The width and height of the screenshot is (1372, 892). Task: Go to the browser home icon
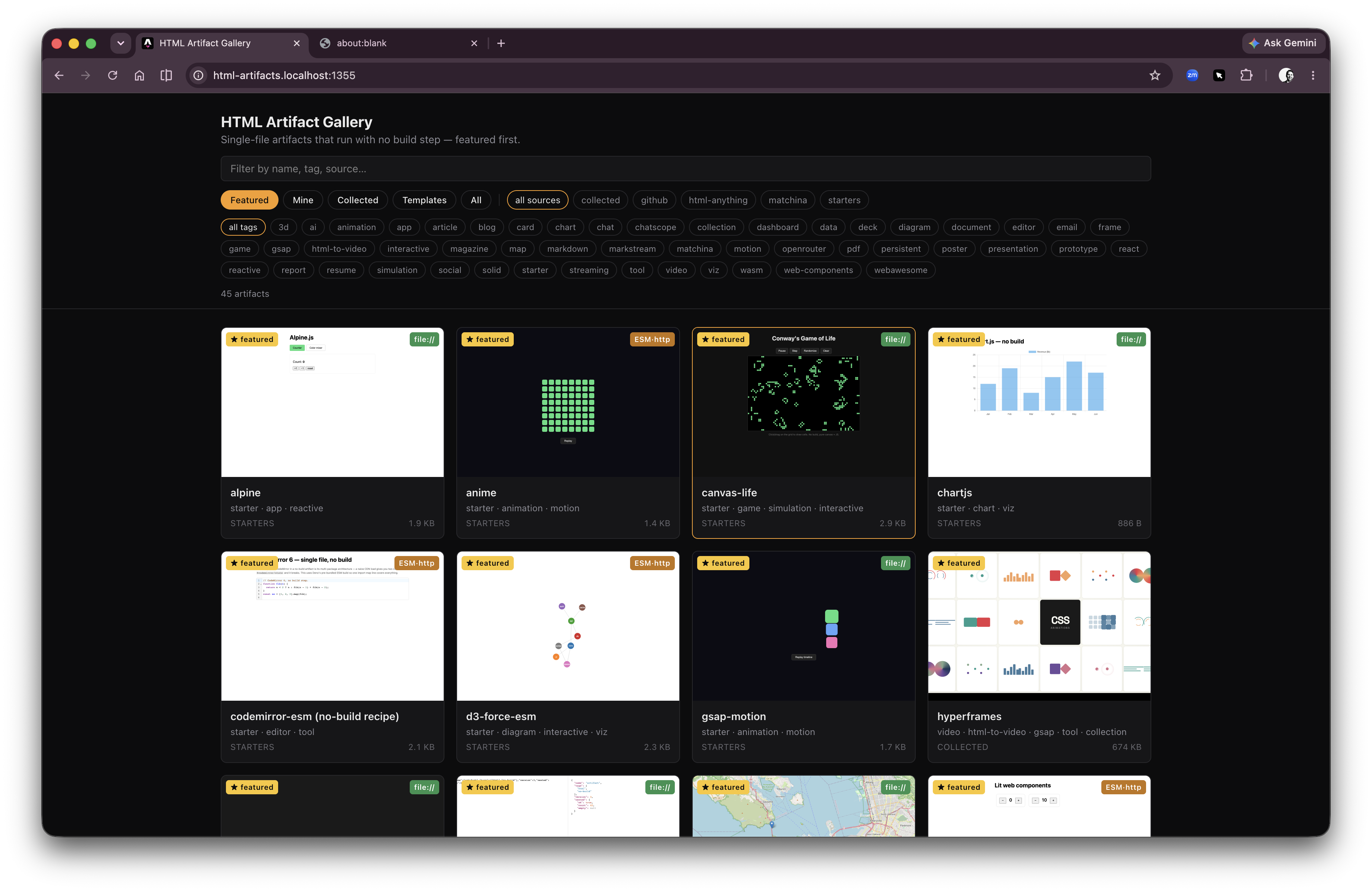pyautogui.click(x=139, y=76)
